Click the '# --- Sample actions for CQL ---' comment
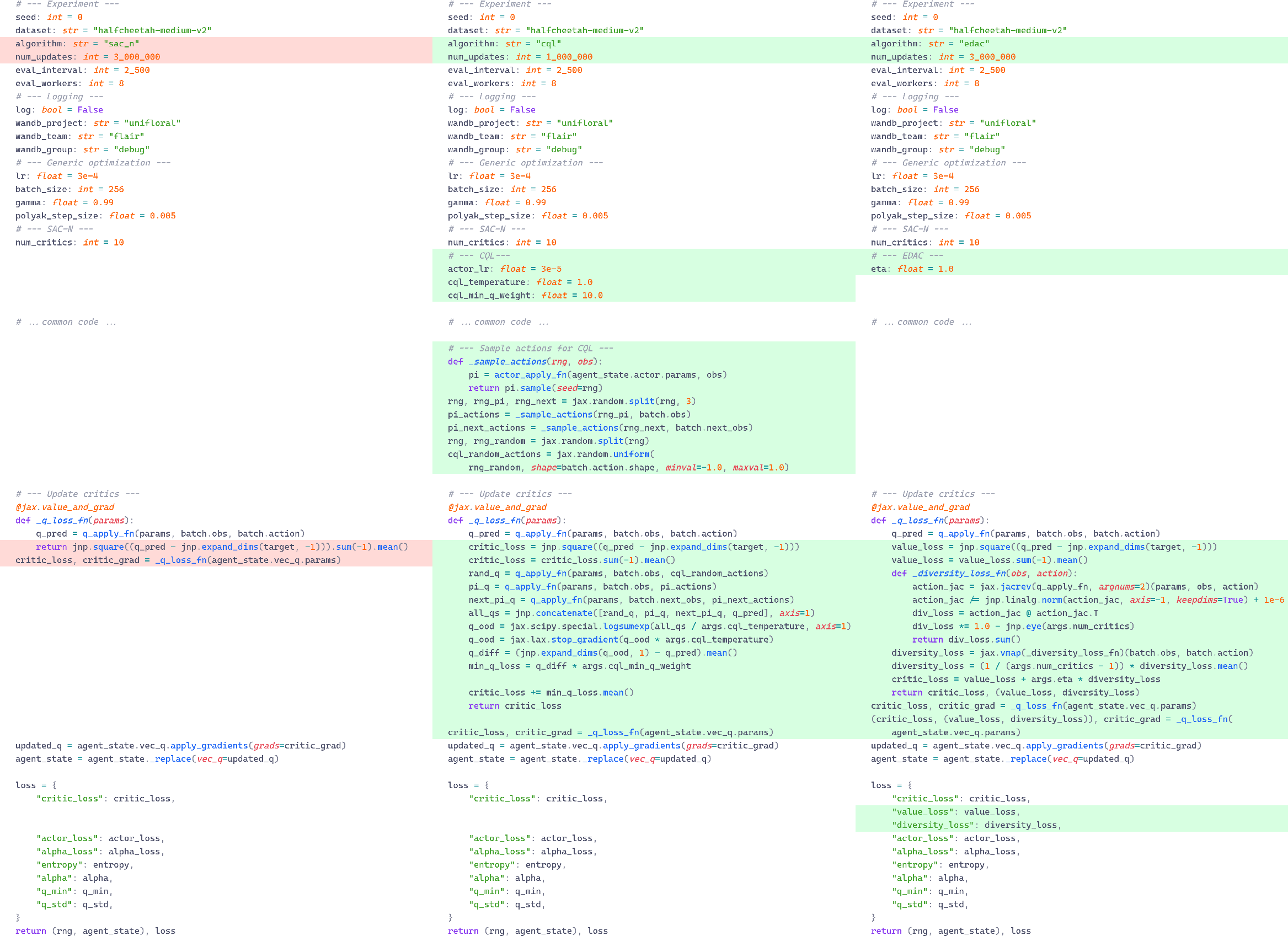Viewport: 1288px width, 936px height. 531,348
